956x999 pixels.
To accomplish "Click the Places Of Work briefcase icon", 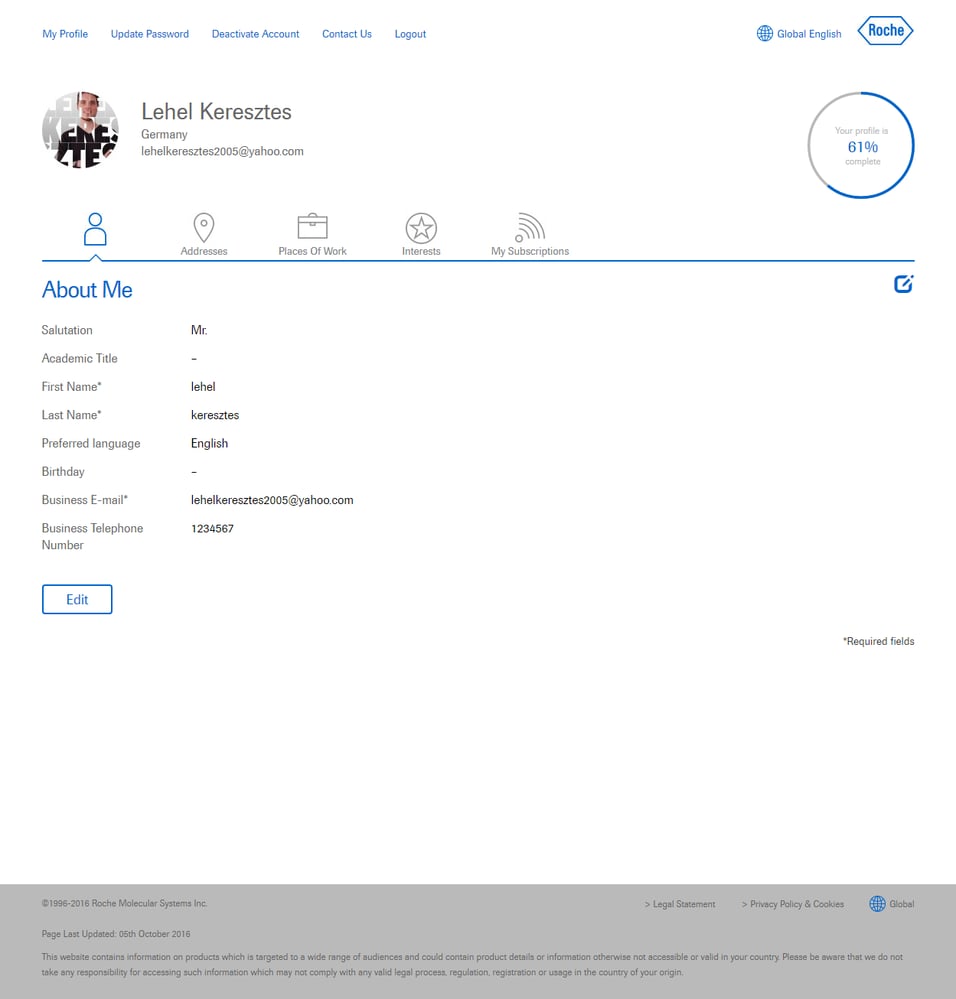I will [312, 226].
